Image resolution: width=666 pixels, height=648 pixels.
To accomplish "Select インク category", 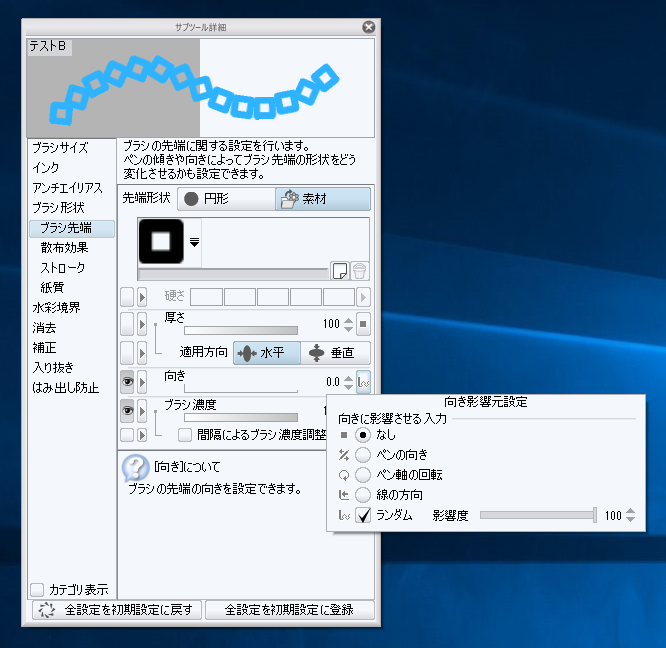I will pyautogui.click(x=46, y=168).
